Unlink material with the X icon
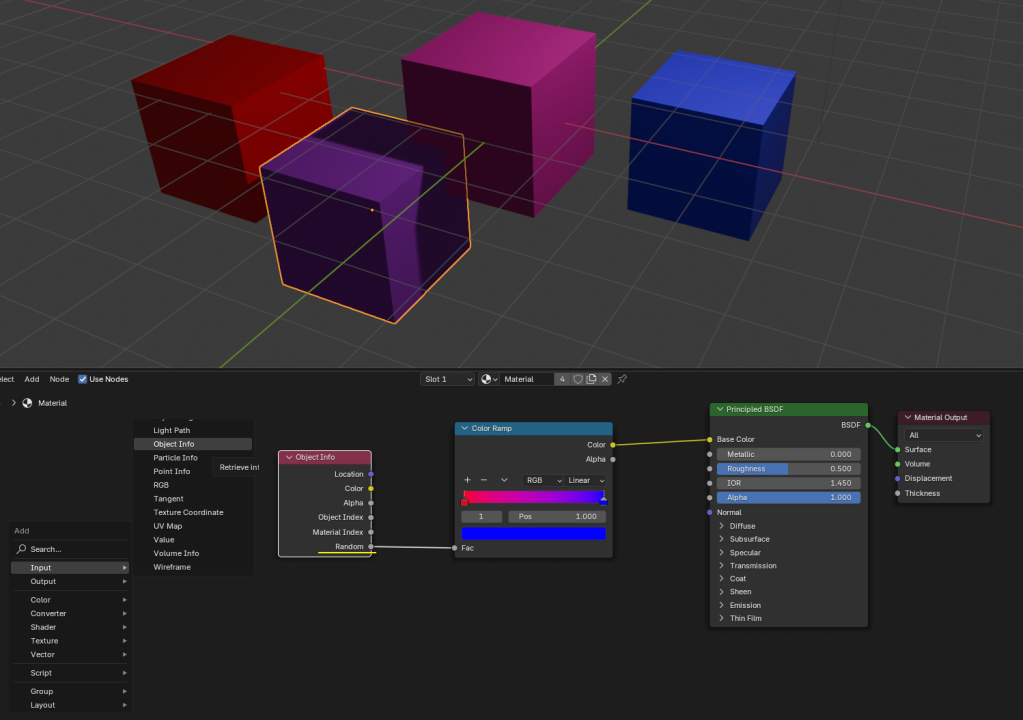The image size is (1023, 720). pyautogui.click(x=605, y=379)
